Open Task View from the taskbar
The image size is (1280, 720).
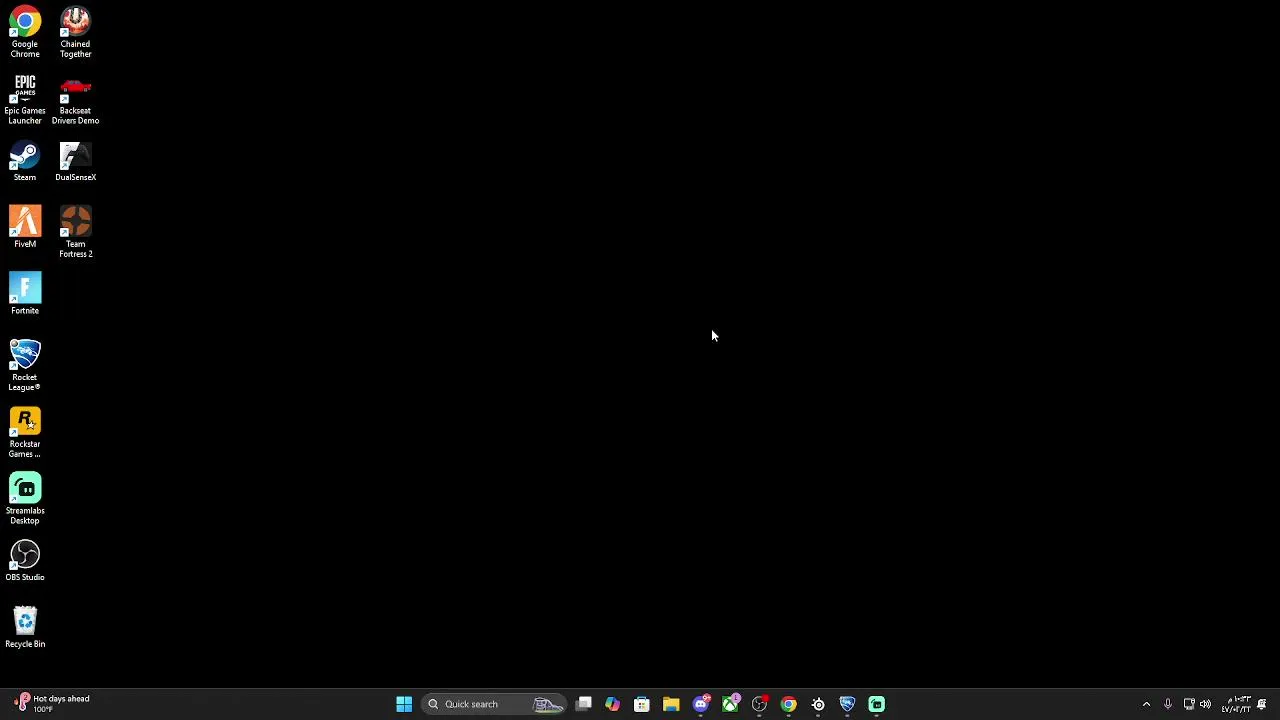(x=583, y=704)
